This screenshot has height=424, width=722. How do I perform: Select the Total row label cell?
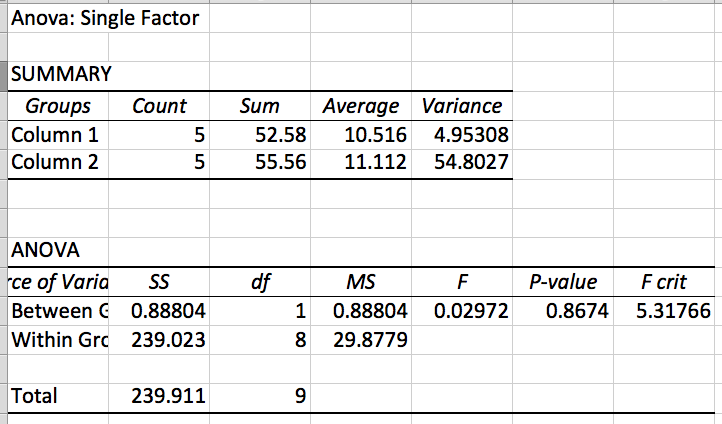(x=33, y=396)
